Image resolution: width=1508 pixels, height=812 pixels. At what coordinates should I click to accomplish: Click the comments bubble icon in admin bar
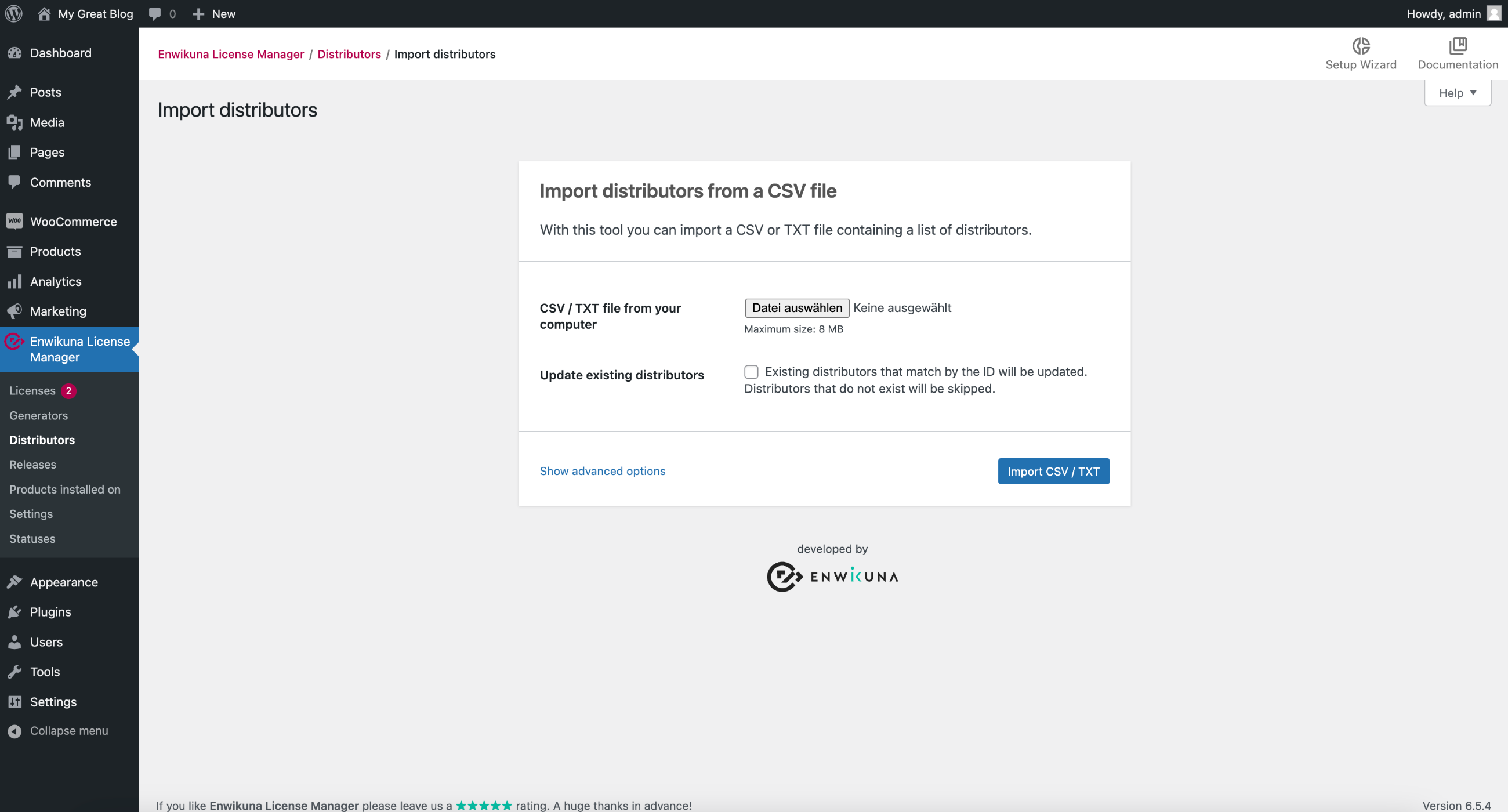click(x=154, y=13)
